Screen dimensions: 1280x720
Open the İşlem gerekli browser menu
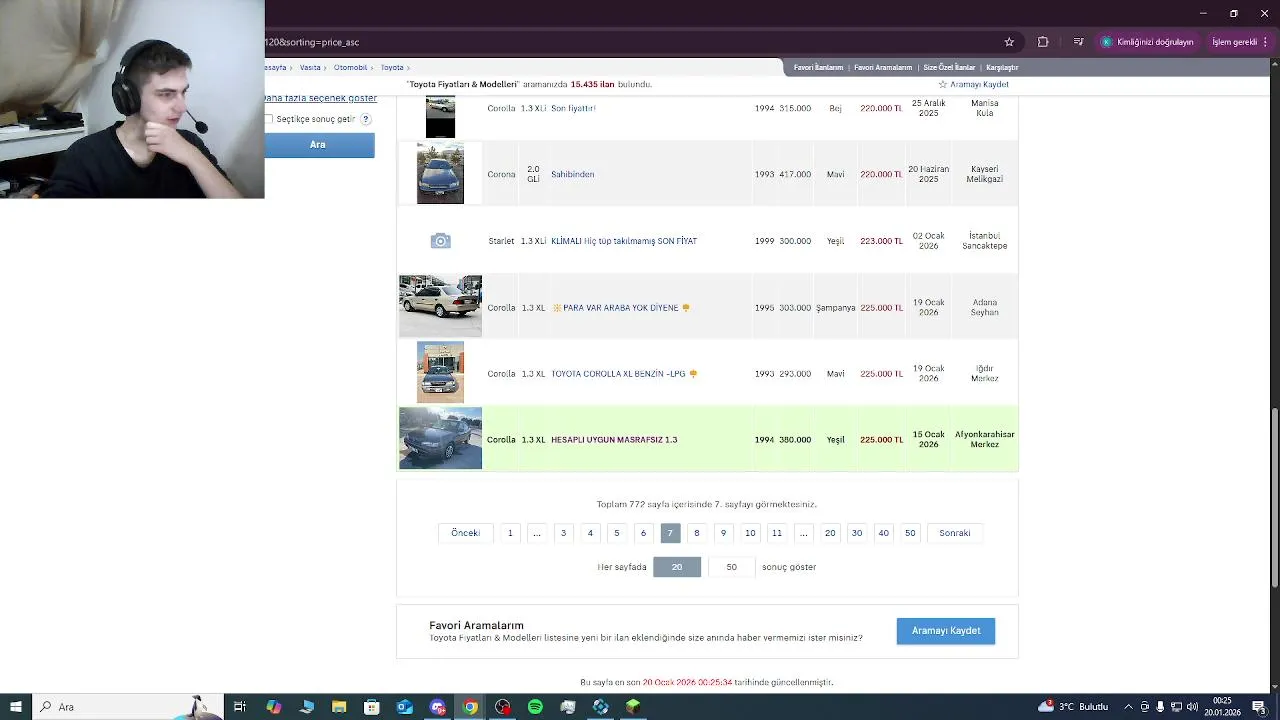[x=1240, y=42]
